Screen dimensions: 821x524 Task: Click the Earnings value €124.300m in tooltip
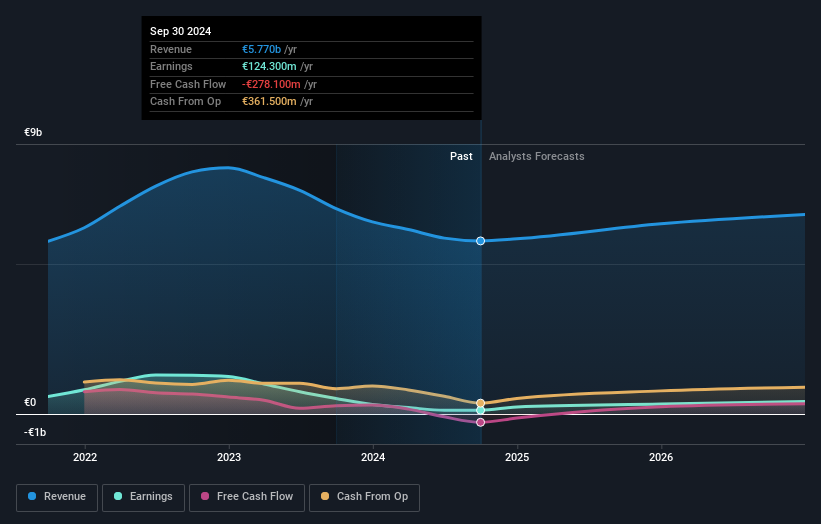[269, 66]
